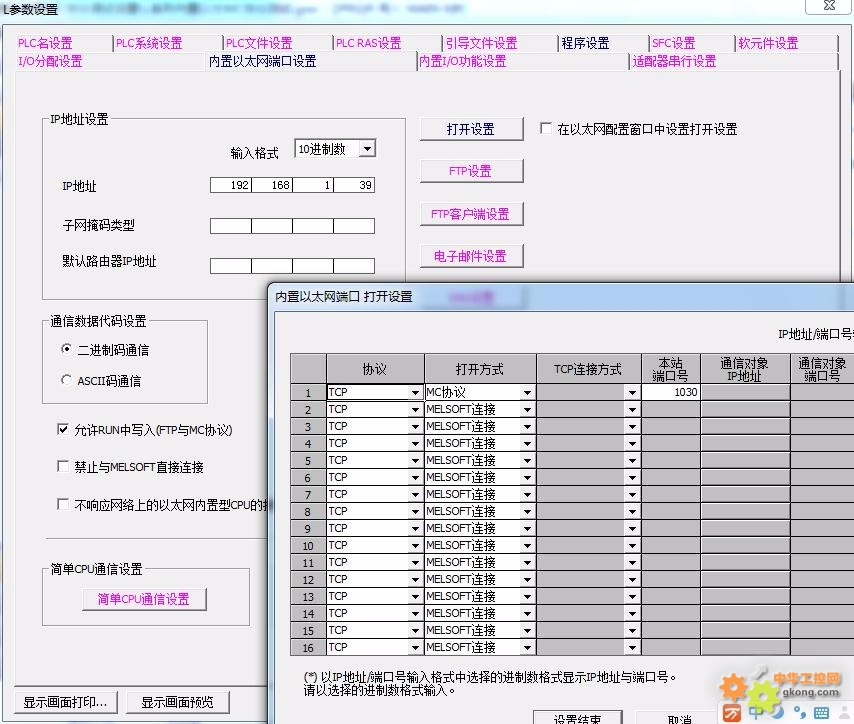The width and height of the screenshot is (854, 724).
Task: Expand TCP连接方式 dropdown in row 1
Action: [x=632, y=392]
